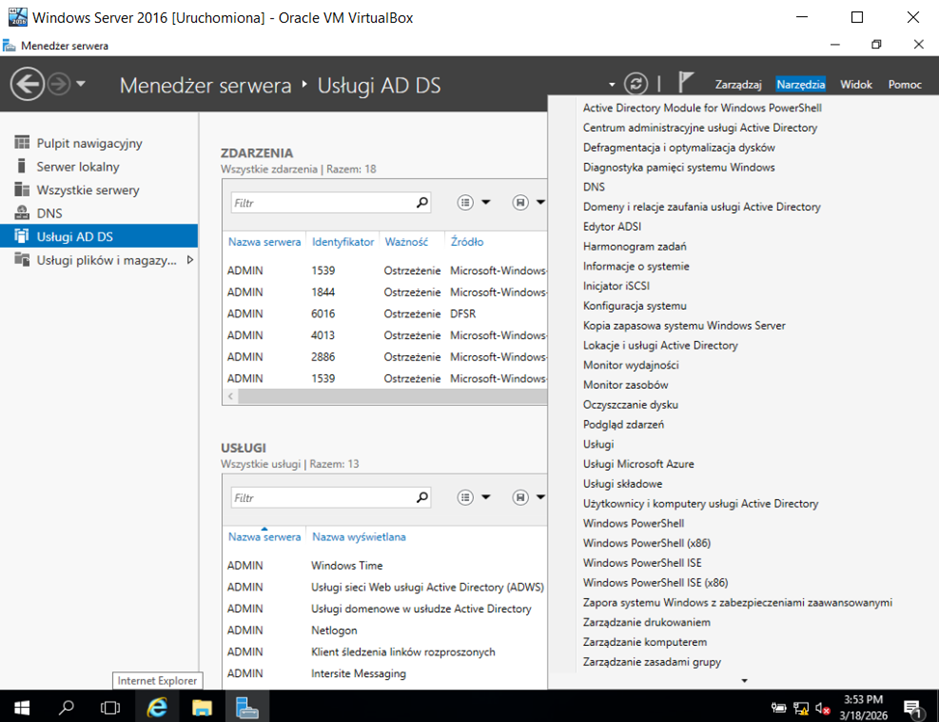Open the notifications flag icon
Screen dimensions: 939x722
coord(687,84)
